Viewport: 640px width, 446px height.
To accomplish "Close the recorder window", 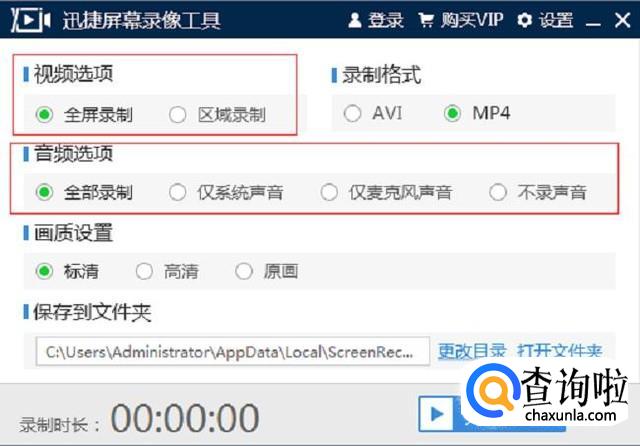I will tap(622, 20).
